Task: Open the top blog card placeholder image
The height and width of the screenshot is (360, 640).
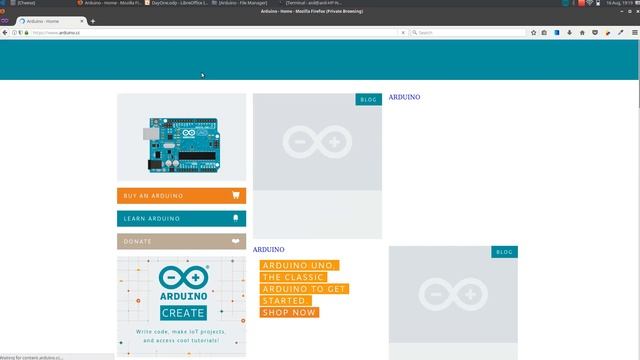Action: [x=317, y=142]
